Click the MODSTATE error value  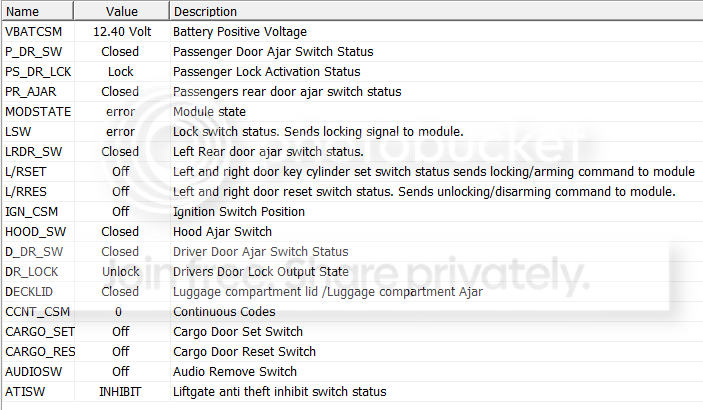coord(121,112)
